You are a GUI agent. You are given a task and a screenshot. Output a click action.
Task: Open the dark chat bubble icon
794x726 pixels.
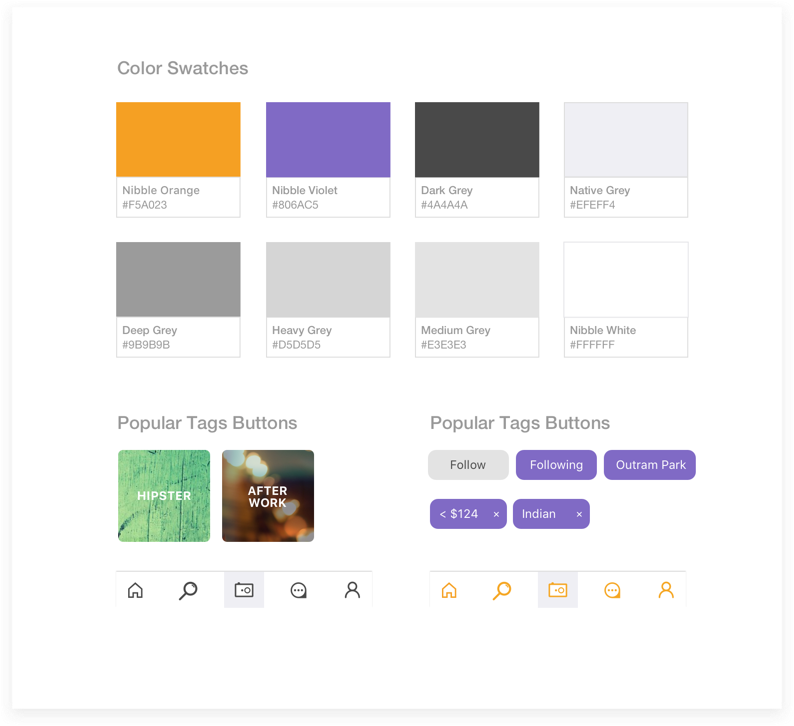(x=298, y=590)
